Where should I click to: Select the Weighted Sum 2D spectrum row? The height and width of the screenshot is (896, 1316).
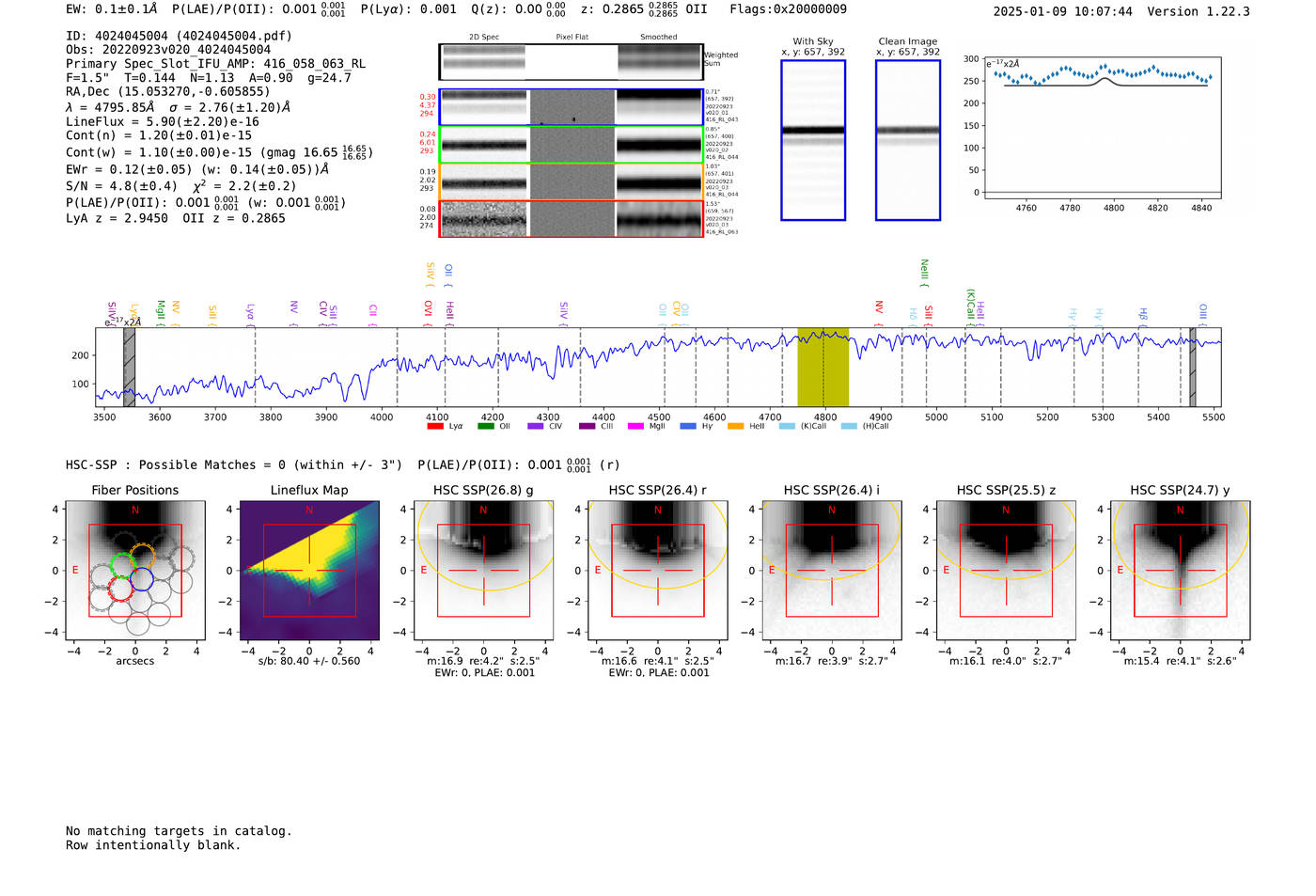(571, 62)
